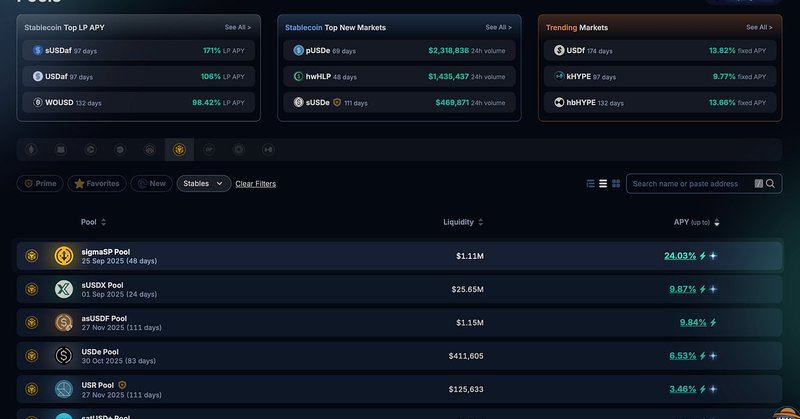Click the magnifier search icon
Viewport: 800px width, 419px height.
pyautogui.click(x=770, y=184)
